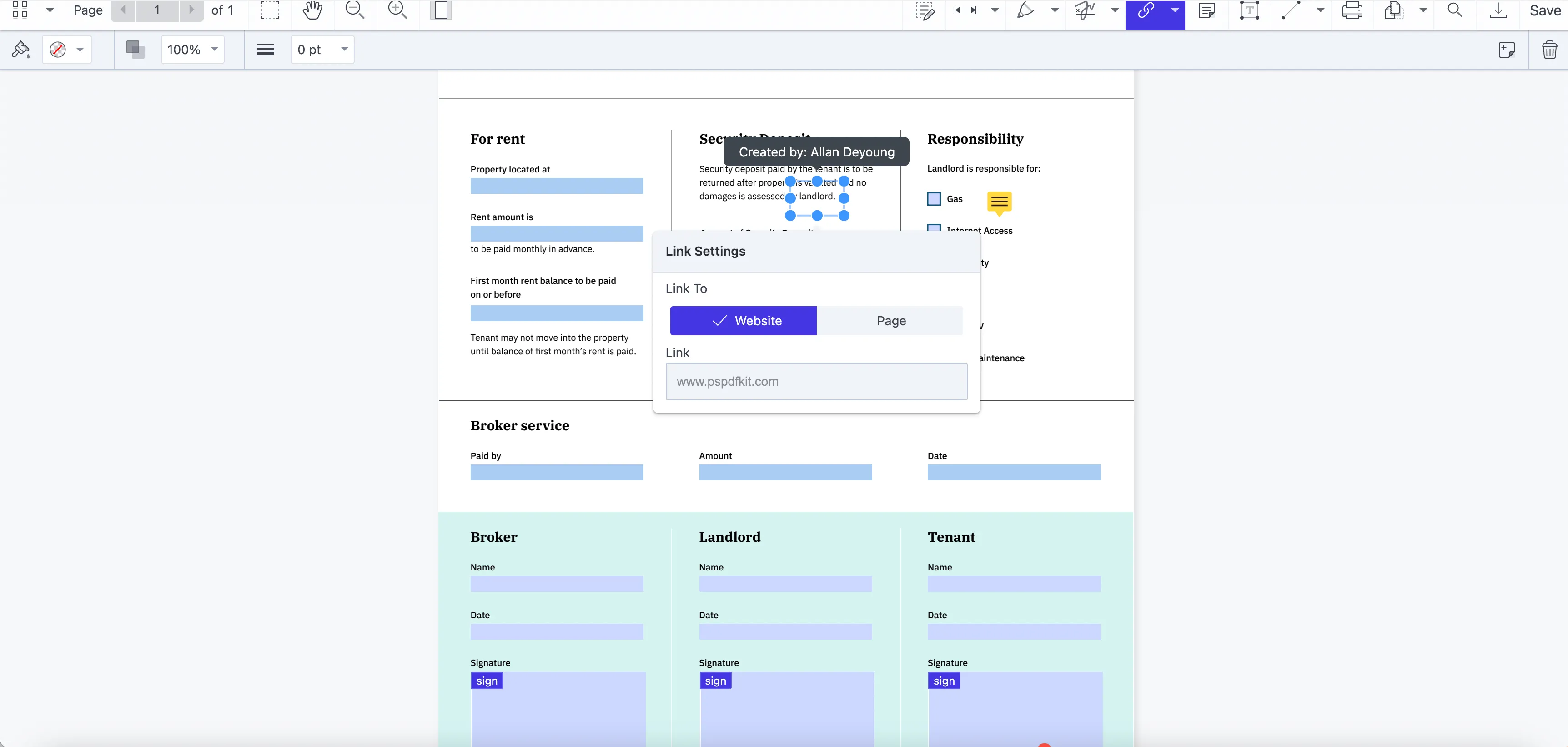1568x747 pixels.
Task: Click the Tenant Name field
Action: (1014, 584)
